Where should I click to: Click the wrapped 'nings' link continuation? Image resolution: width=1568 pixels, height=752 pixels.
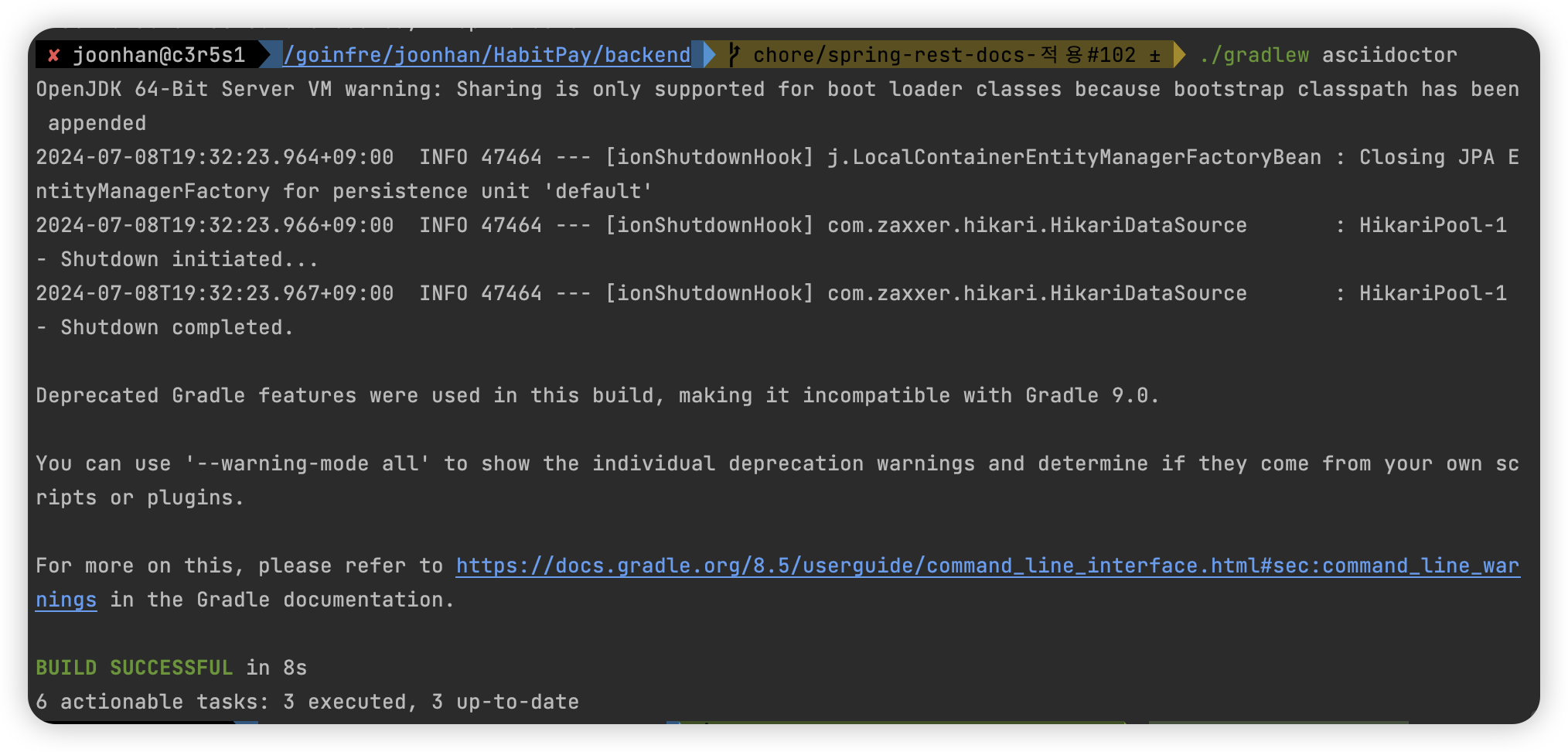tap(66, 600)
